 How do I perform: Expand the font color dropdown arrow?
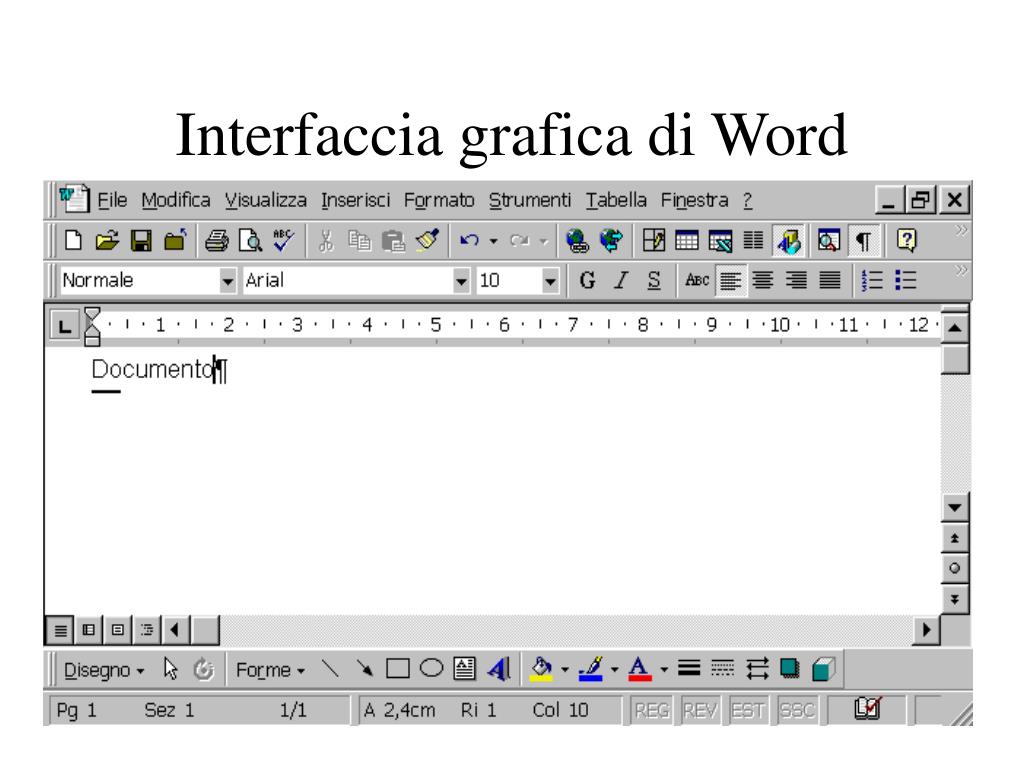click(x=664, y=669)
